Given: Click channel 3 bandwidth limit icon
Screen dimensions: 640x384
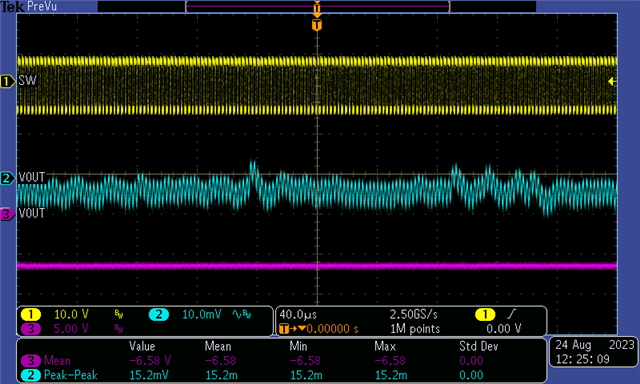Looking at the screenshot, I should pos(119,329).
